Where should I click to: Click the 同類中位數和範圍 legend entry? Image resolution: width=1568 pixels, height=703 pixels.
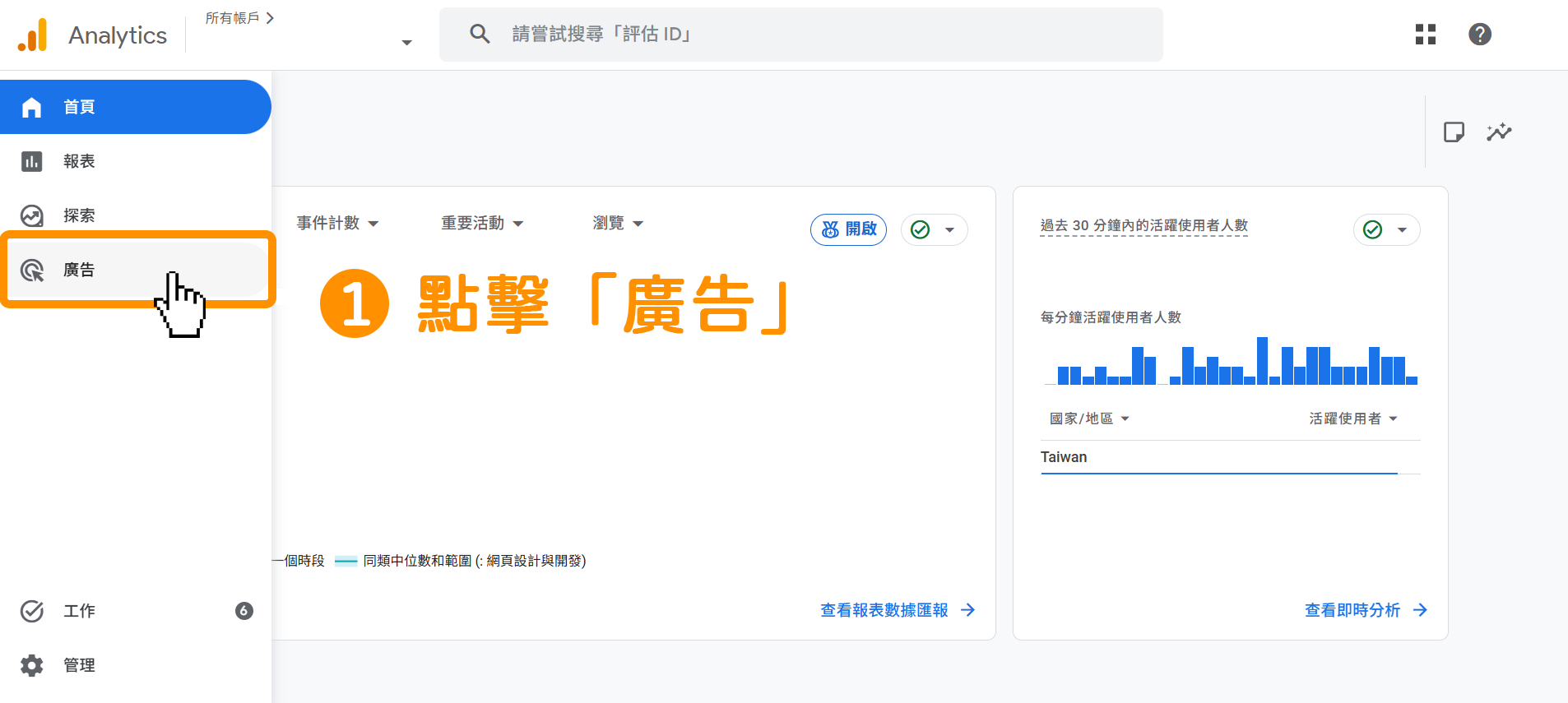461,561
